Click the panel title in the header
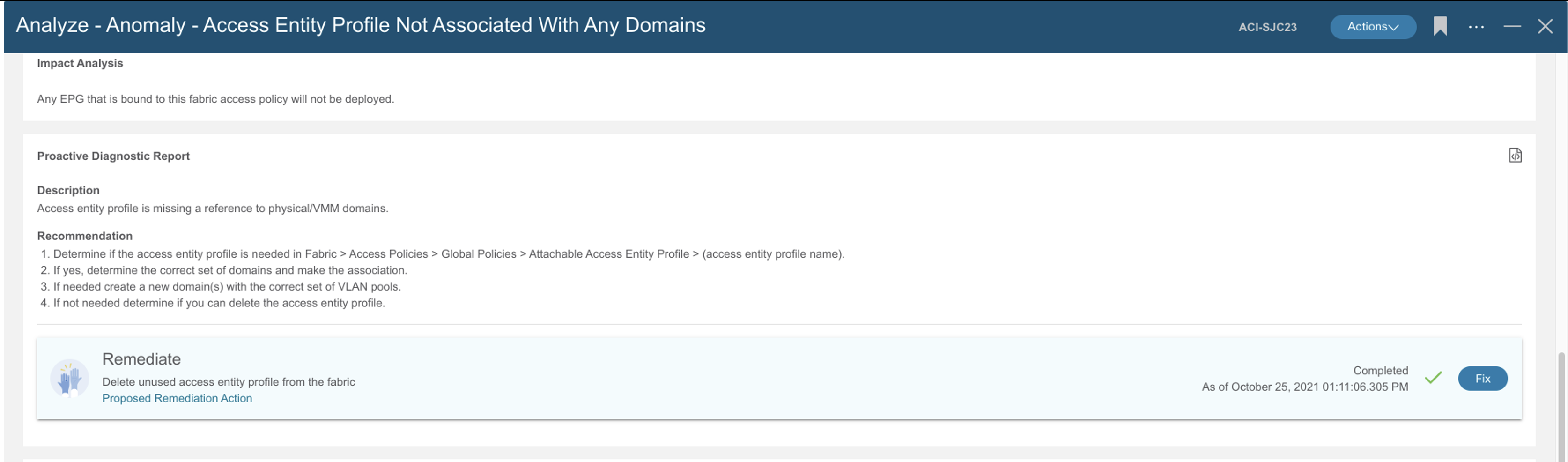The height and width of the screenshot is (462, 1568). 360,25
